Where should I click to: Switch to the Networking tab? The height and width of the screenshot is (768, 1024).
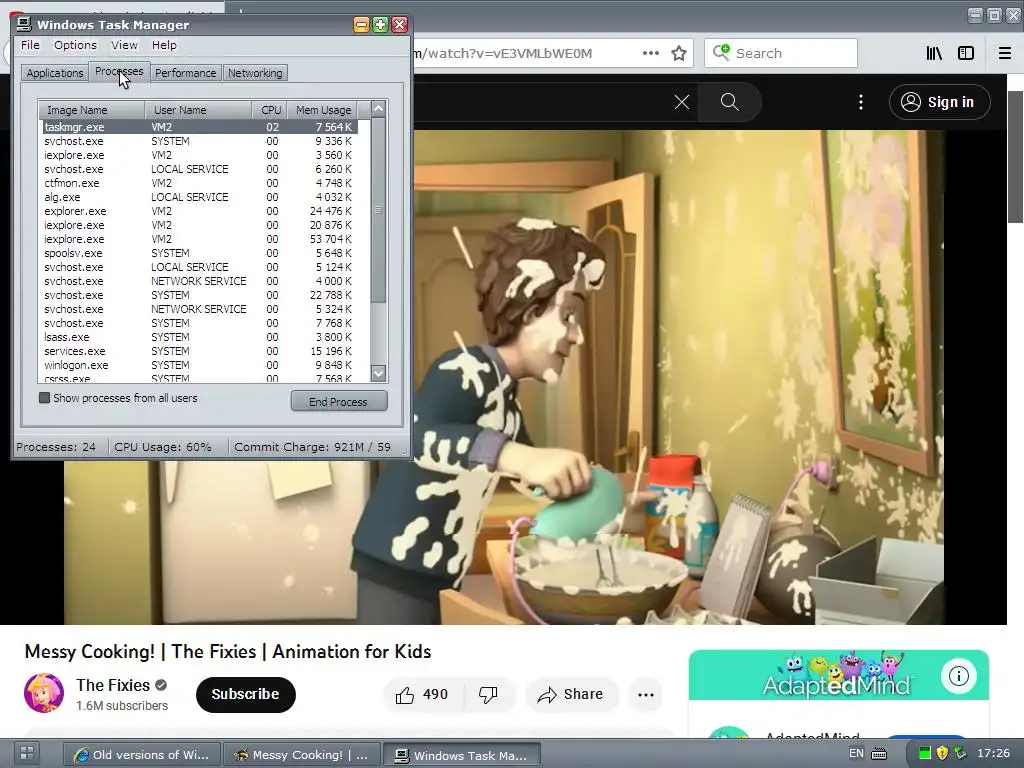255,73
